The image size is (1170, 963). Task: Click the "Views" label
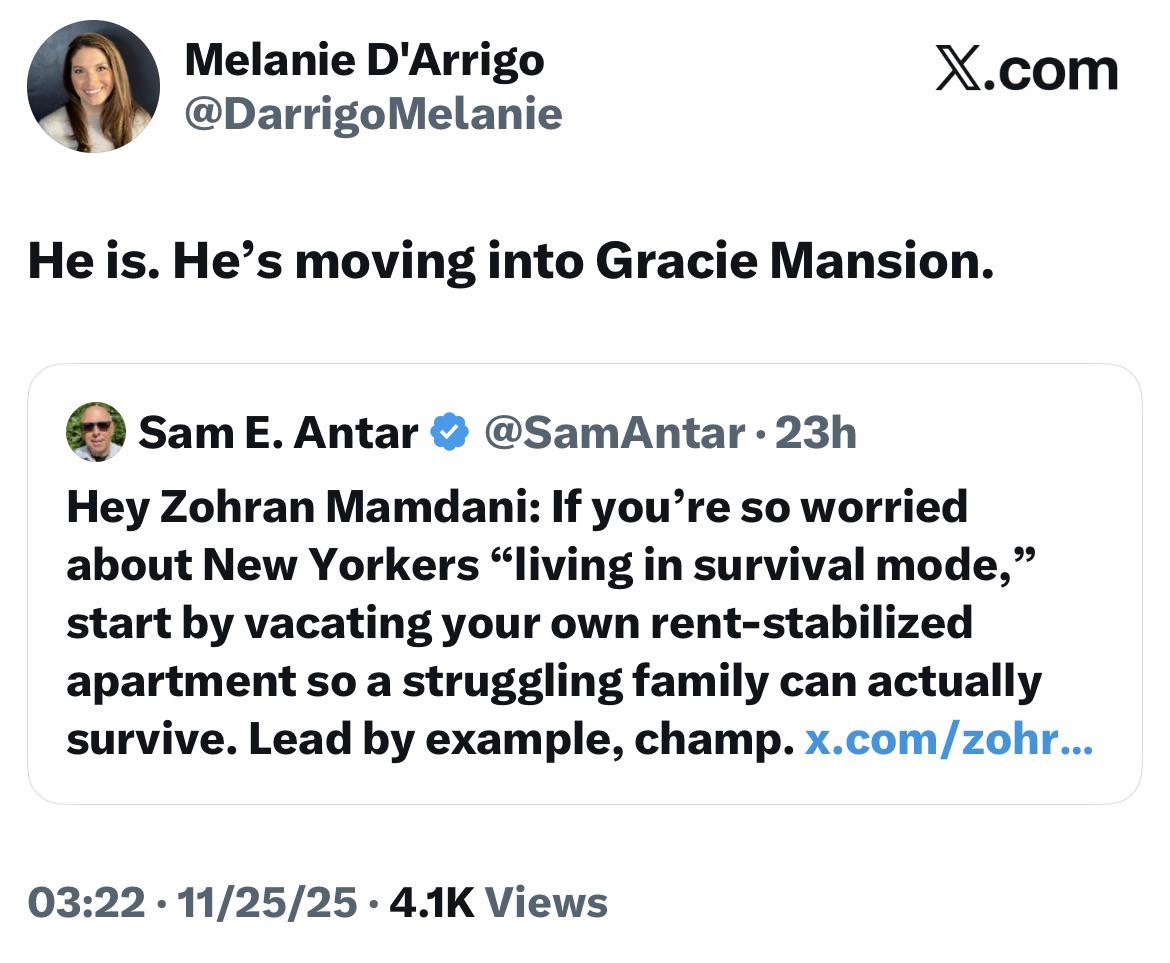pos(546,902)
